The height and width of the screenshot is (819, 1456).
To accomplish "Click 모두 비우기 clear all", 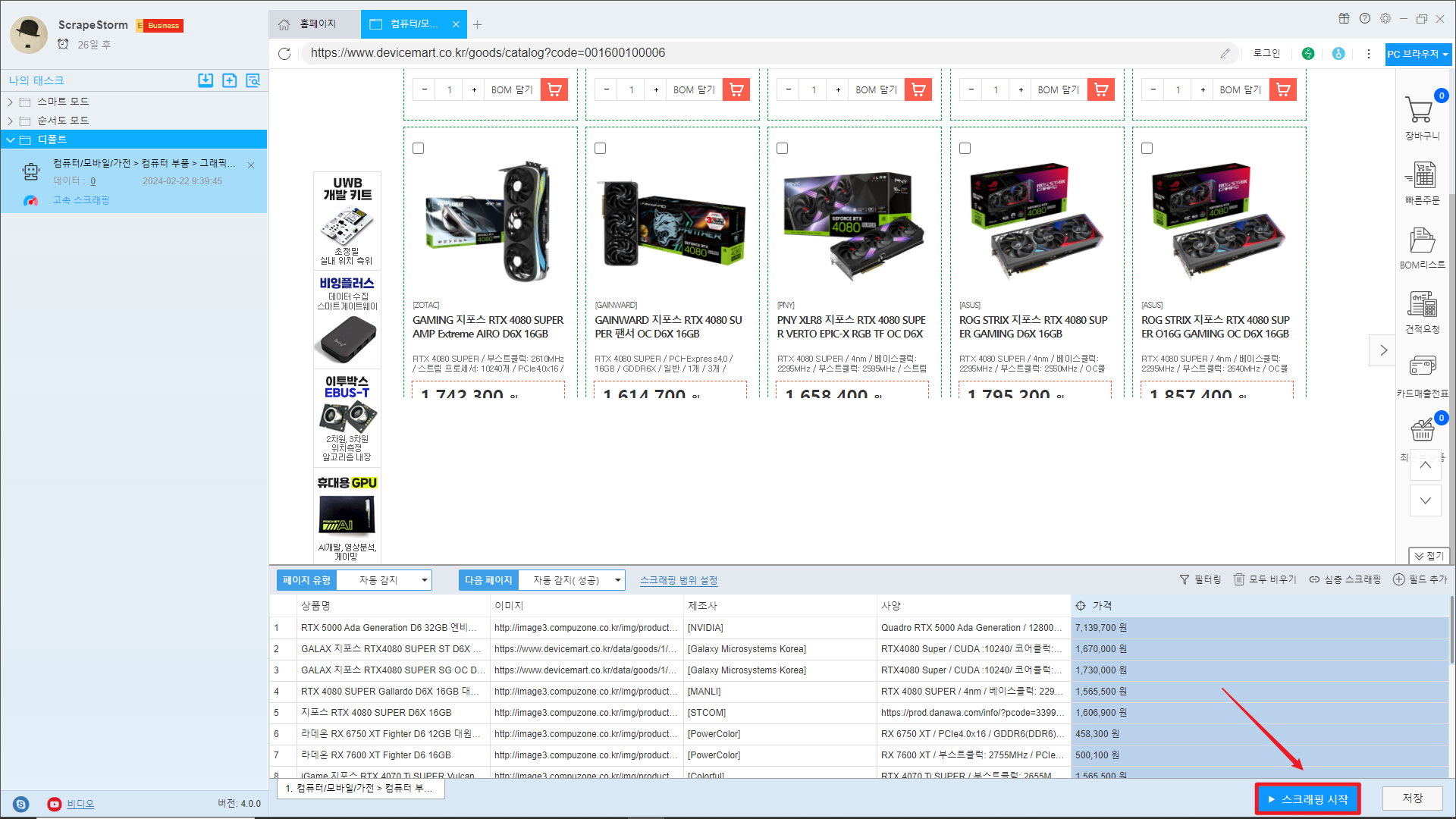I will (x=1265, y=579).
